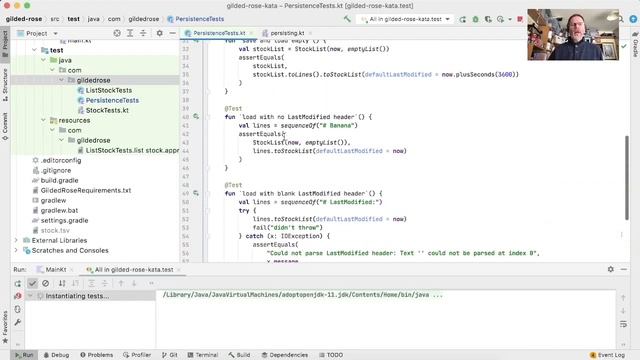Hide the Project panel with minus icon
Screen dimensions: 640x360
(x=173, y=33)
